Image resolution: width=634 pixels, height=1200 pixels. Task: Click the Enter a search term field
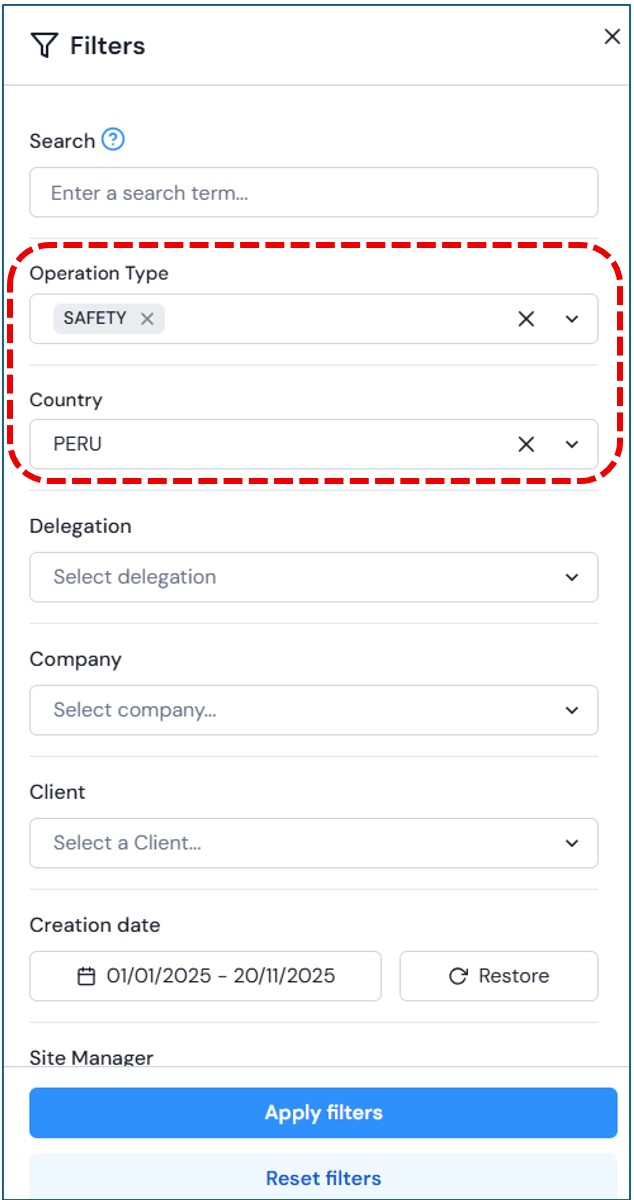[313, 193]
